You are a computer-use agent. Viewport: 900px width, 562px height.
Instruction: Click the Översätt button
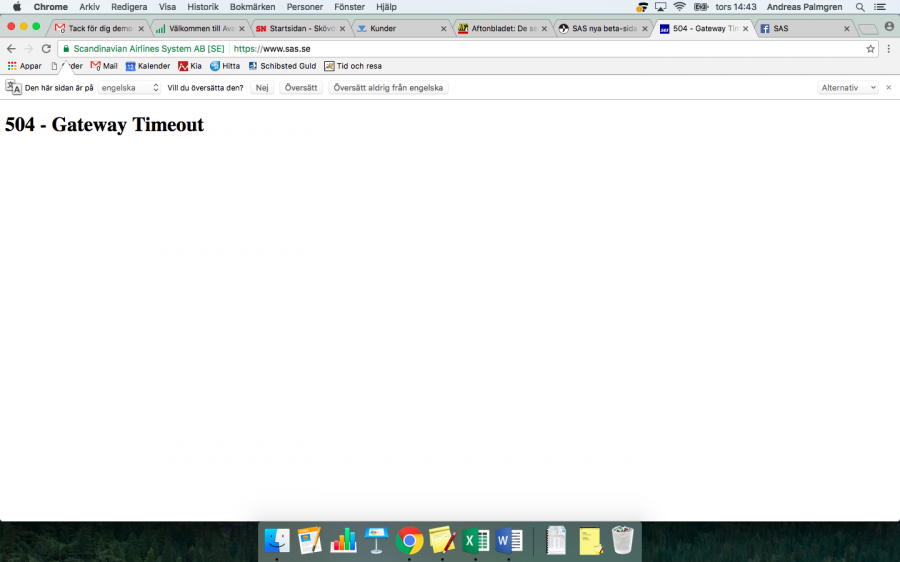(x=301, y=88)
